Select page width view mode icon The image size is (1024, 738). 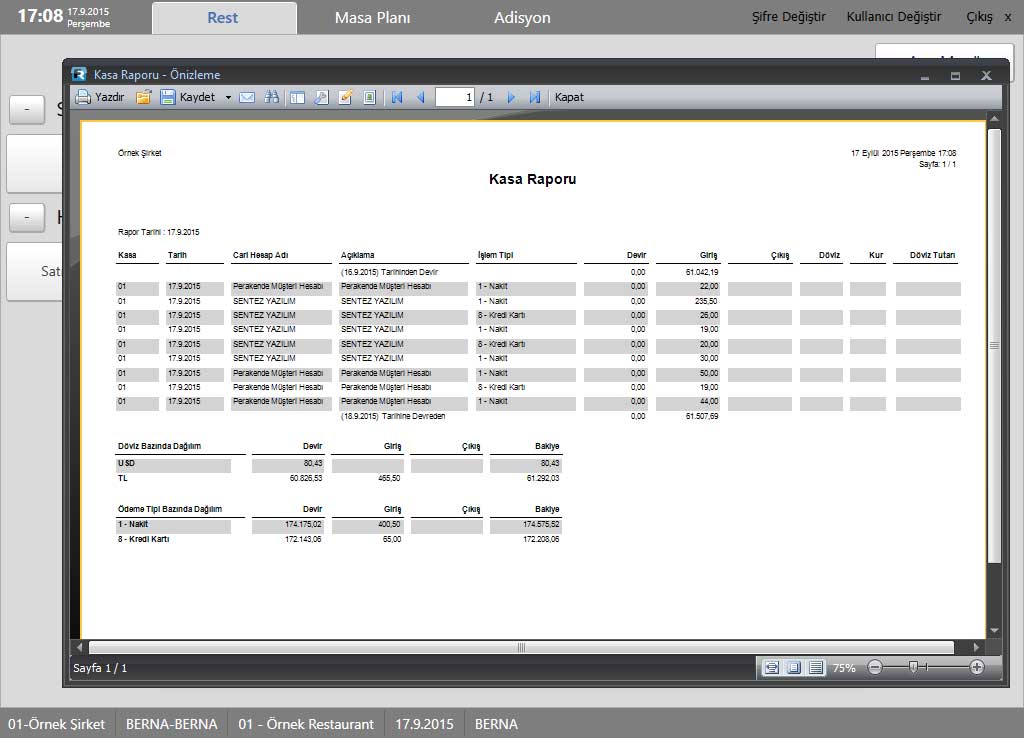[x=771, y=667]
